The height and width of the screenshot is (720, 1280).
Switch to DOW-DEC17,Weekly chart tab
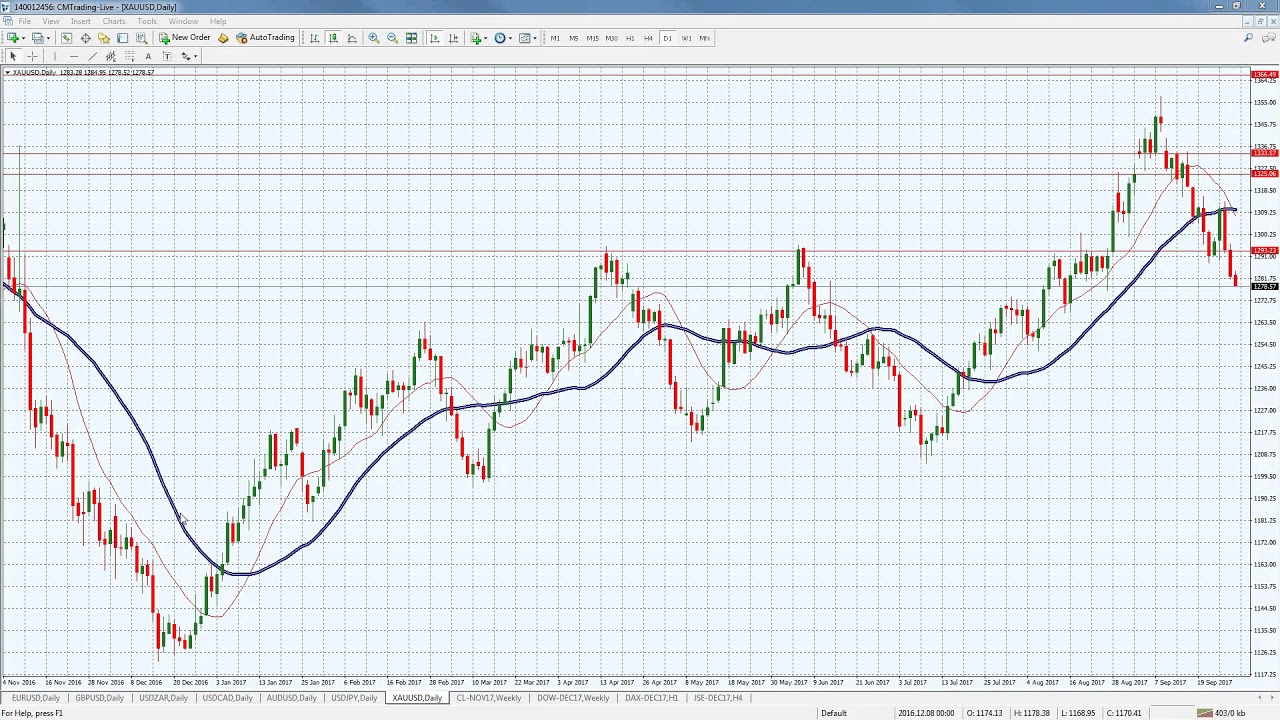pyautogui.click(x=573, y=698)
